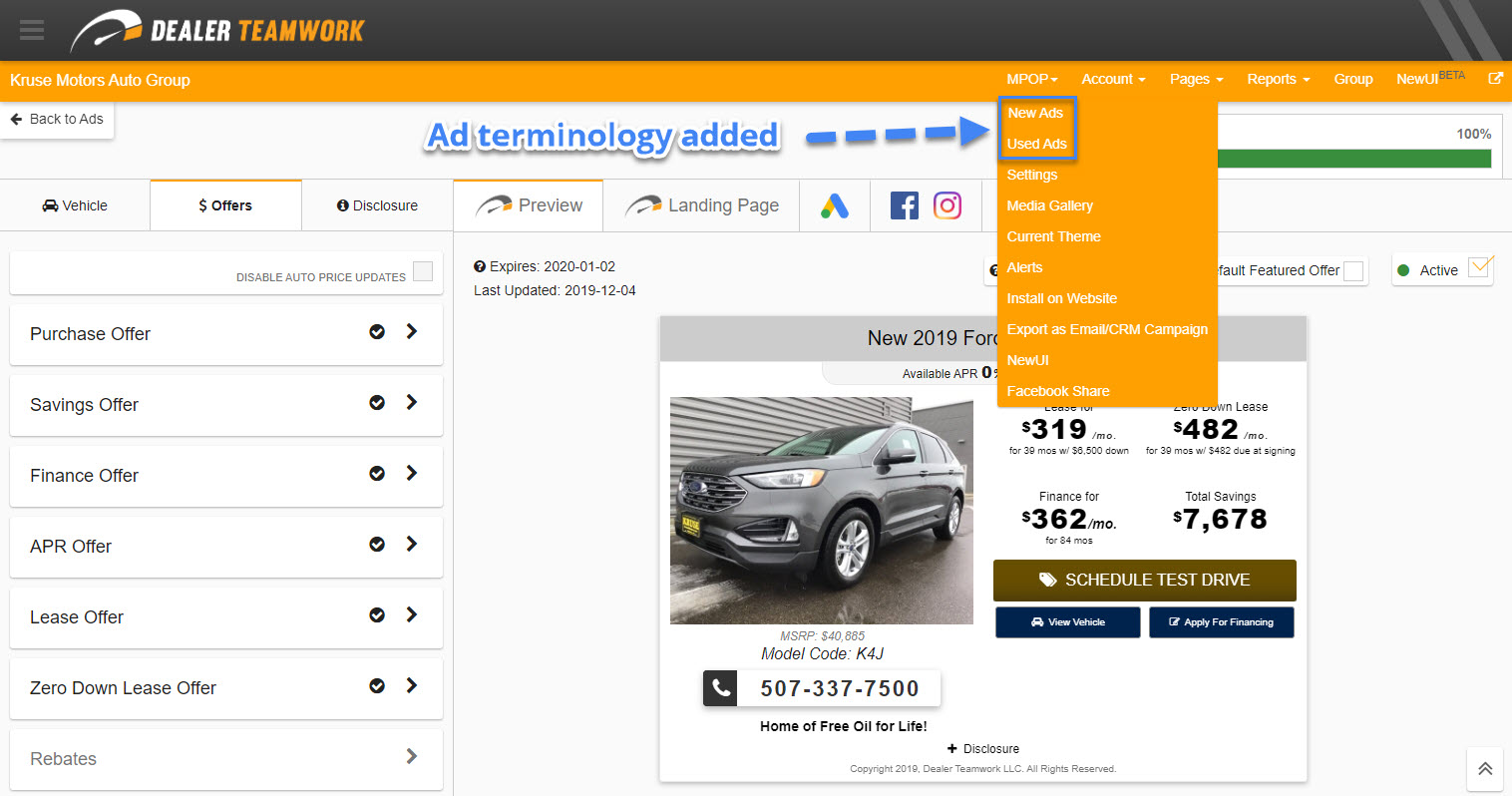This screenshot has height=796, width=1512.
Task: Check the Default Featured Offer box
Action: point(1353,271)
